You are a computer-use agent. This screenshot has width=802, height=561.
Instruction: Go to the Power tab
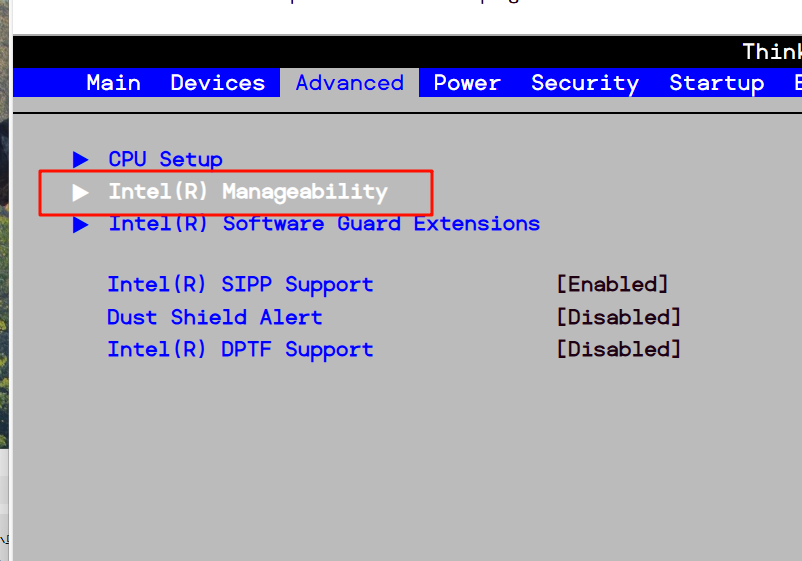(467, 83)
